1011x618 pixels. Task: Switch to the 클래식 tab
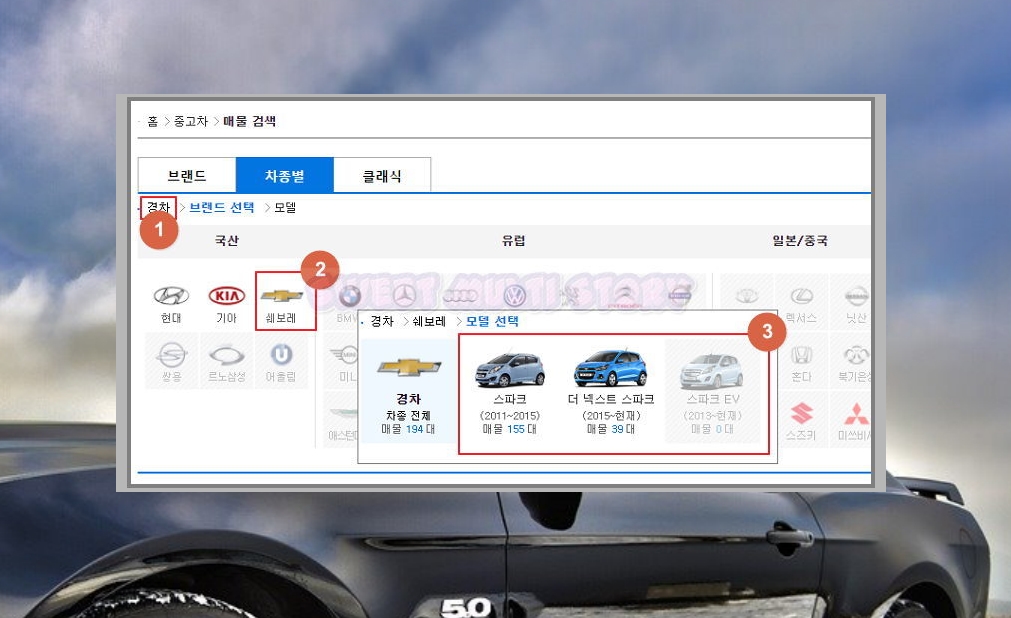point(382,175)
